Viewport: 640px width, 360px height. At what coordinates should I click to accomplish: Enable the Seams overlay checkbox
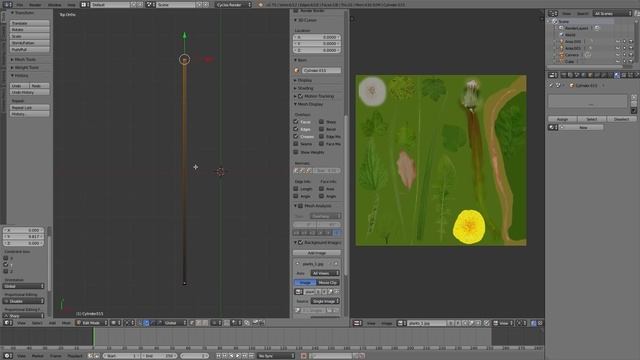point(296,144)
